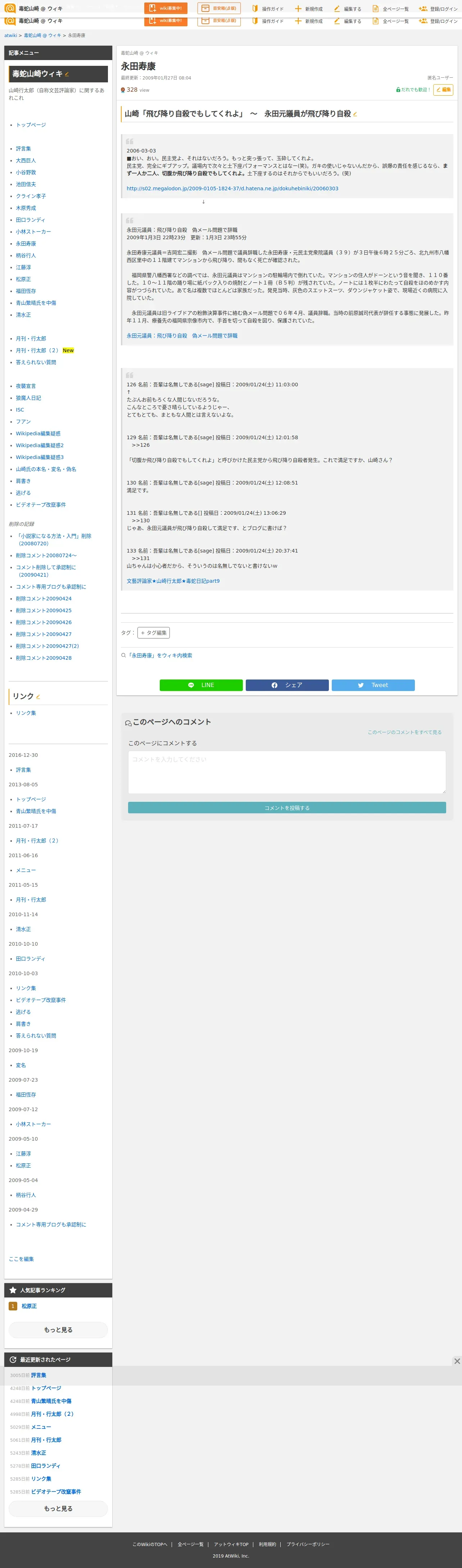
Task: Open Wikipedia編集疑惑3 sidebar link
Action: (40, 458)
